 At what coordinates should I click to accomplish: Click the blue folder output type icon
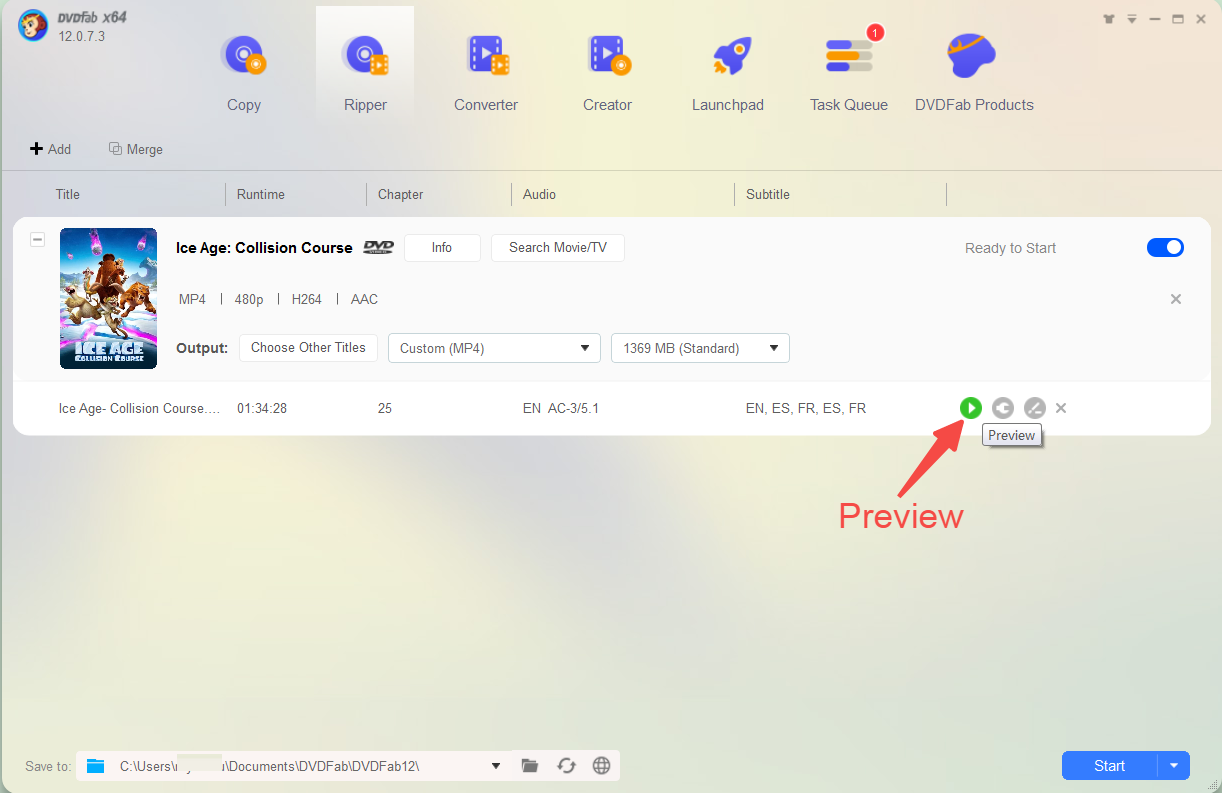[x=95, y=766]
